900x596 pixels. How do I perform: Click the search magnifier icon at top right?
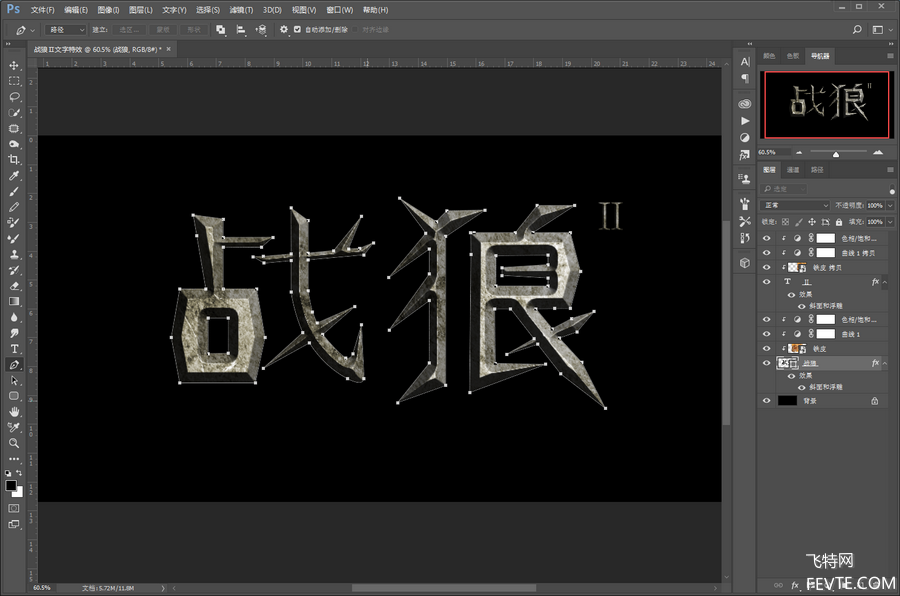tap(857, 29)
